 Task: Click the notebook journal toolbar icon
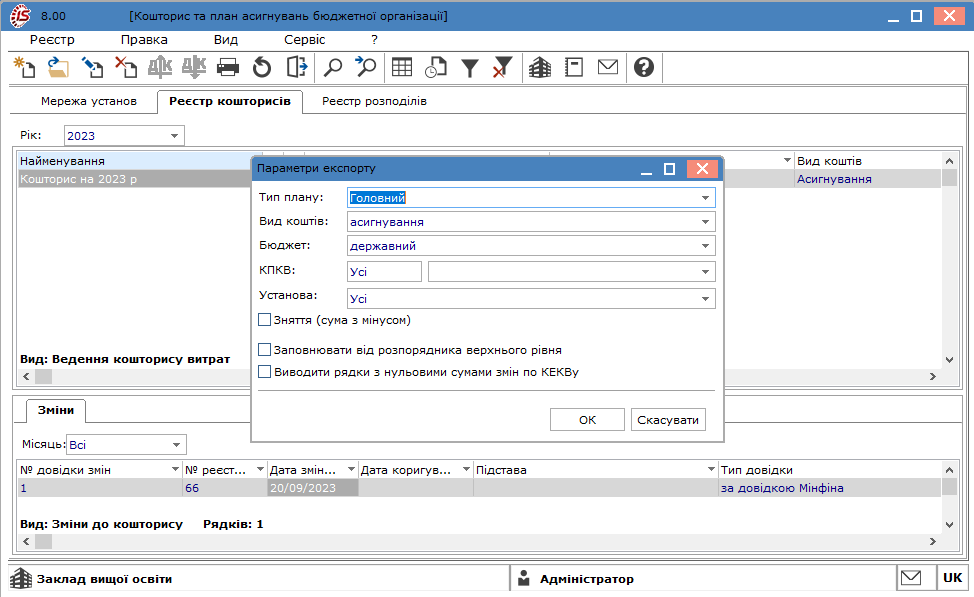(574, 66)
